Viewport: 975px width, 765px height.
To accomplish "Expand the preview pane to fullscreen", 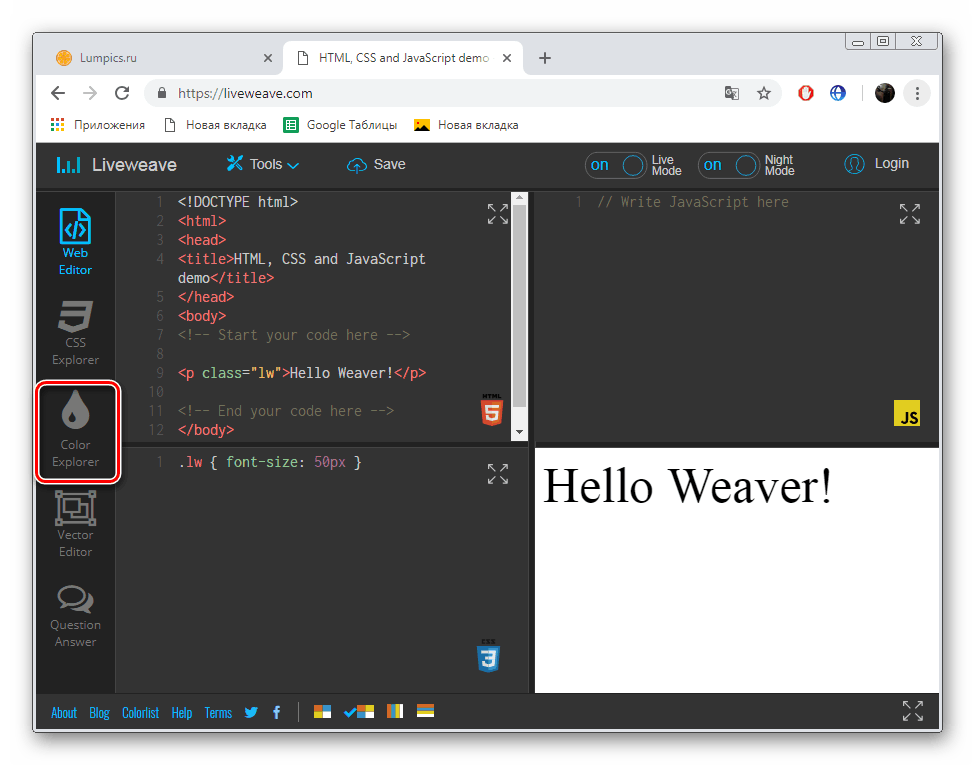I will click(912, 711).
